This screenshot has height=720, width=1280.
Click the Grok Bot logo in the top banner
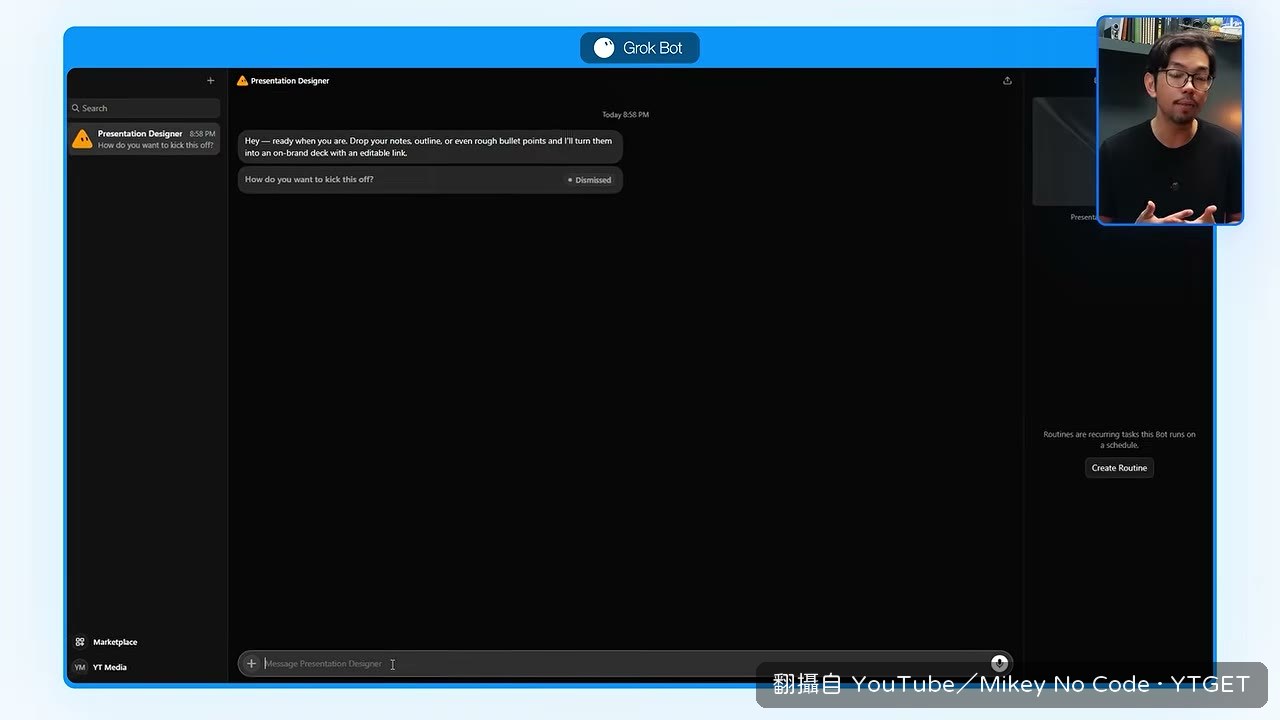coord(604,48)
